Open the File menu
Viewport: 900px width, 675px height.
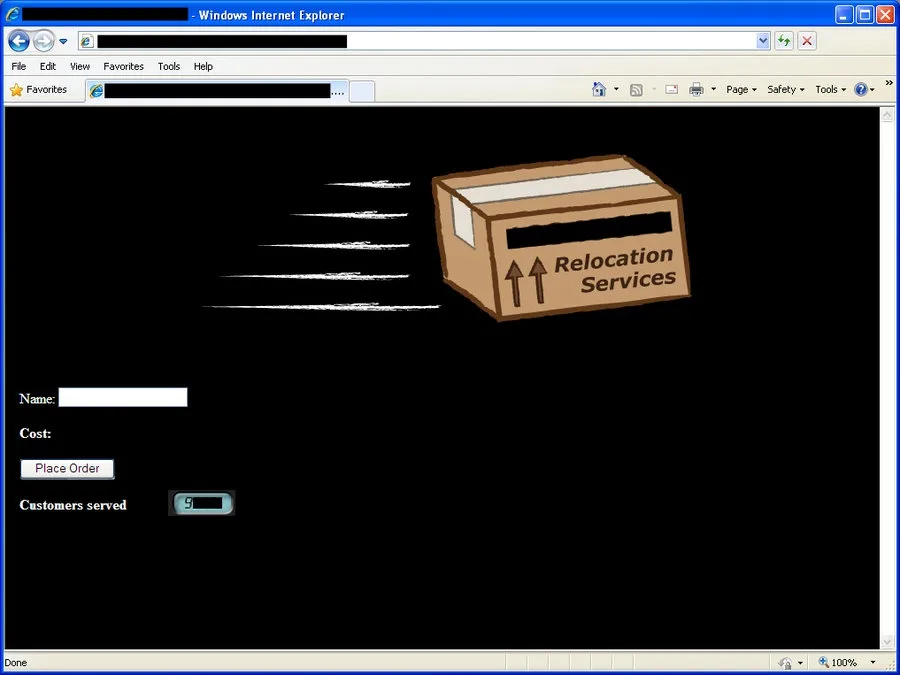pos(18,67)
